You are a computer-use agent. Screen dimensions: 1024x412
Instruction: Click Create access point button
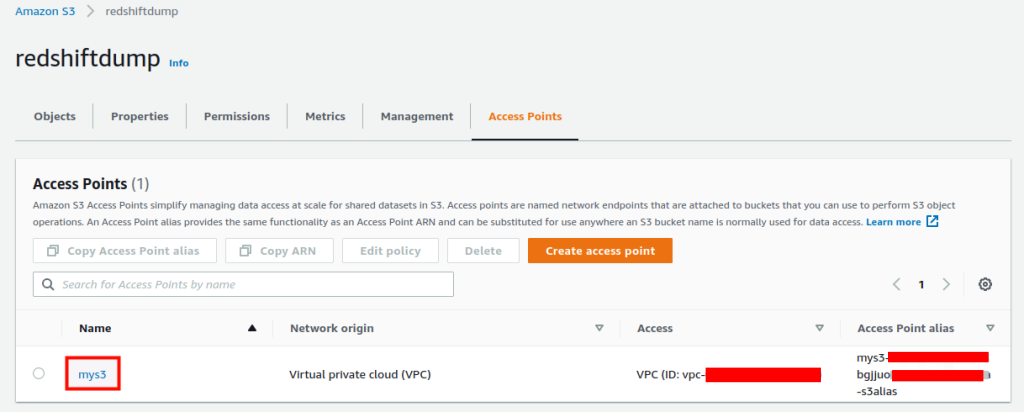[x=600, y=251]
